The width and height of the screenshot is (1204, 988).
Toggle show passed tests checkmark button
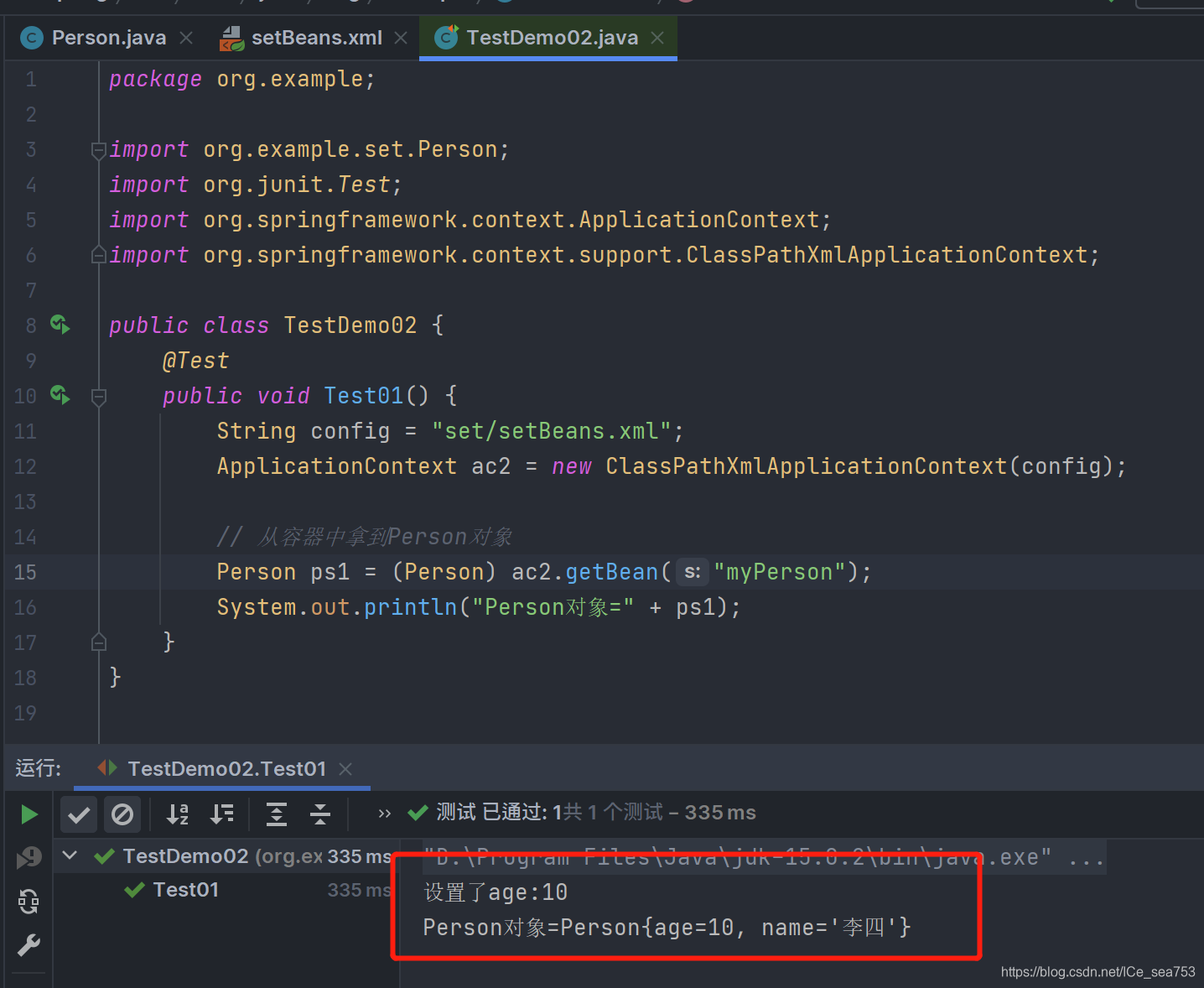click(x=79, y=814)
